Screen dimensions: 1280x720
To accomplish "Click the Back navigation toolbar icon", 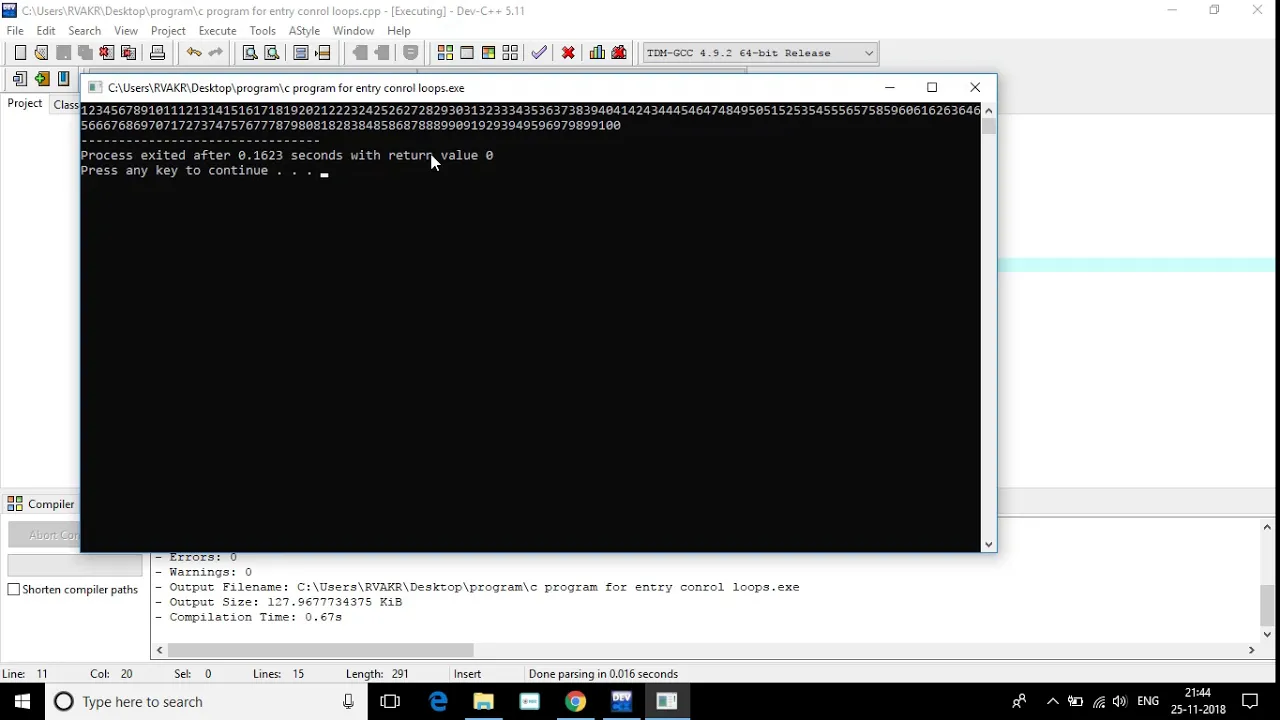I will [x=360, y=53].
